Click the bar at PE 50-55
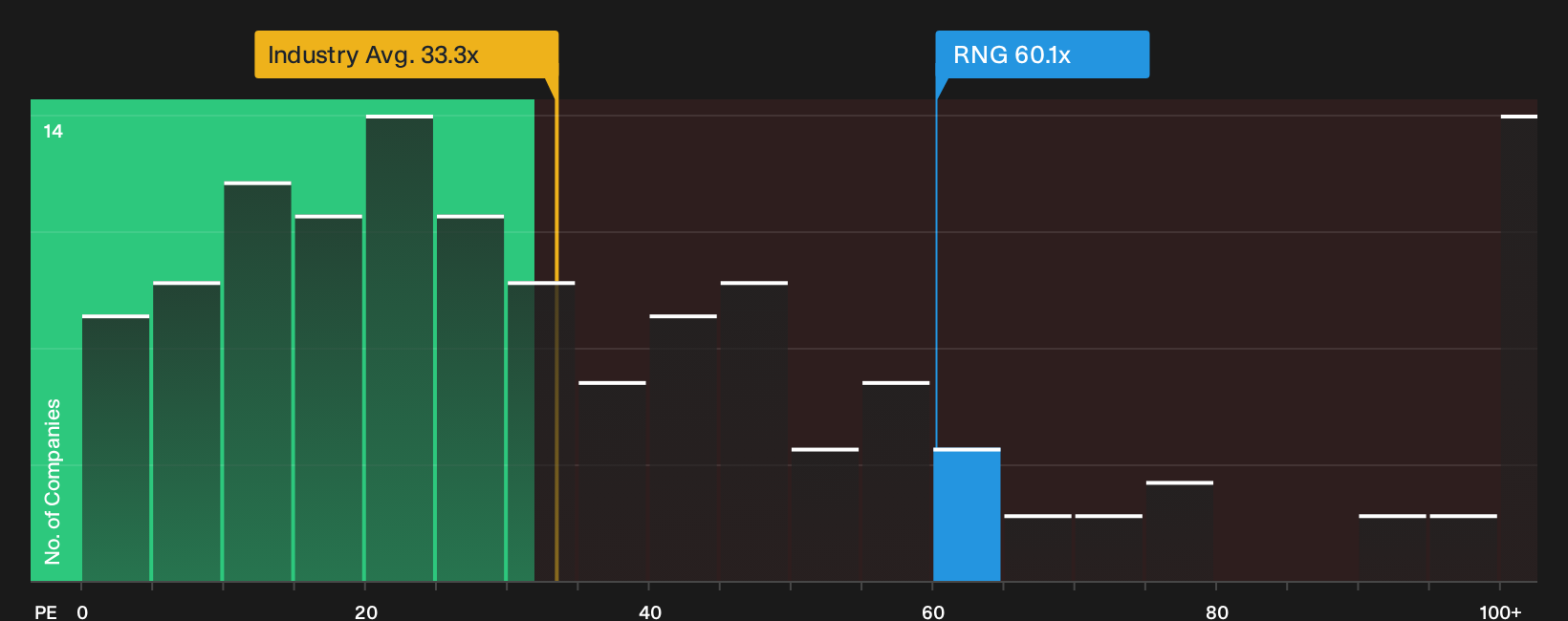Screen dimensions: 1568x621 coord(825,515)
